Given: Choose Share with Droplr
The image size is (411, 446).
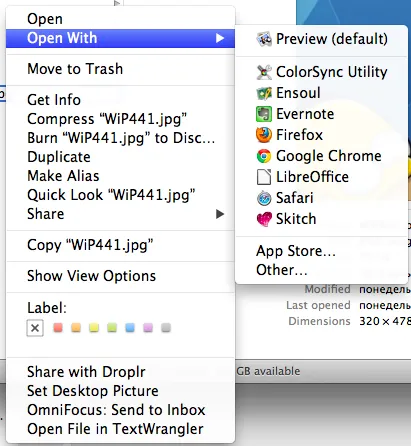Looking at the screenshot, I should click(x=120, y=372).
